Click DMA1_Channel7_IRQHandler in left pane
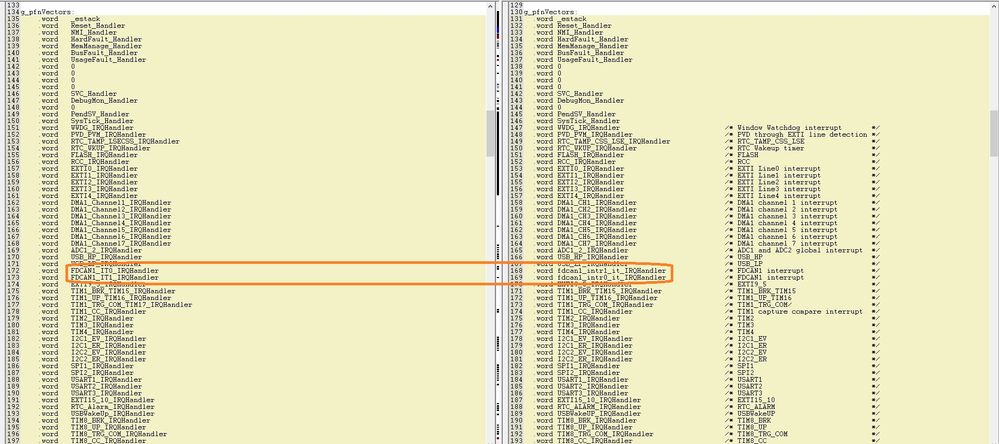Screen dimensions: 999x444 pyautogui.click(x=121, y=243)
